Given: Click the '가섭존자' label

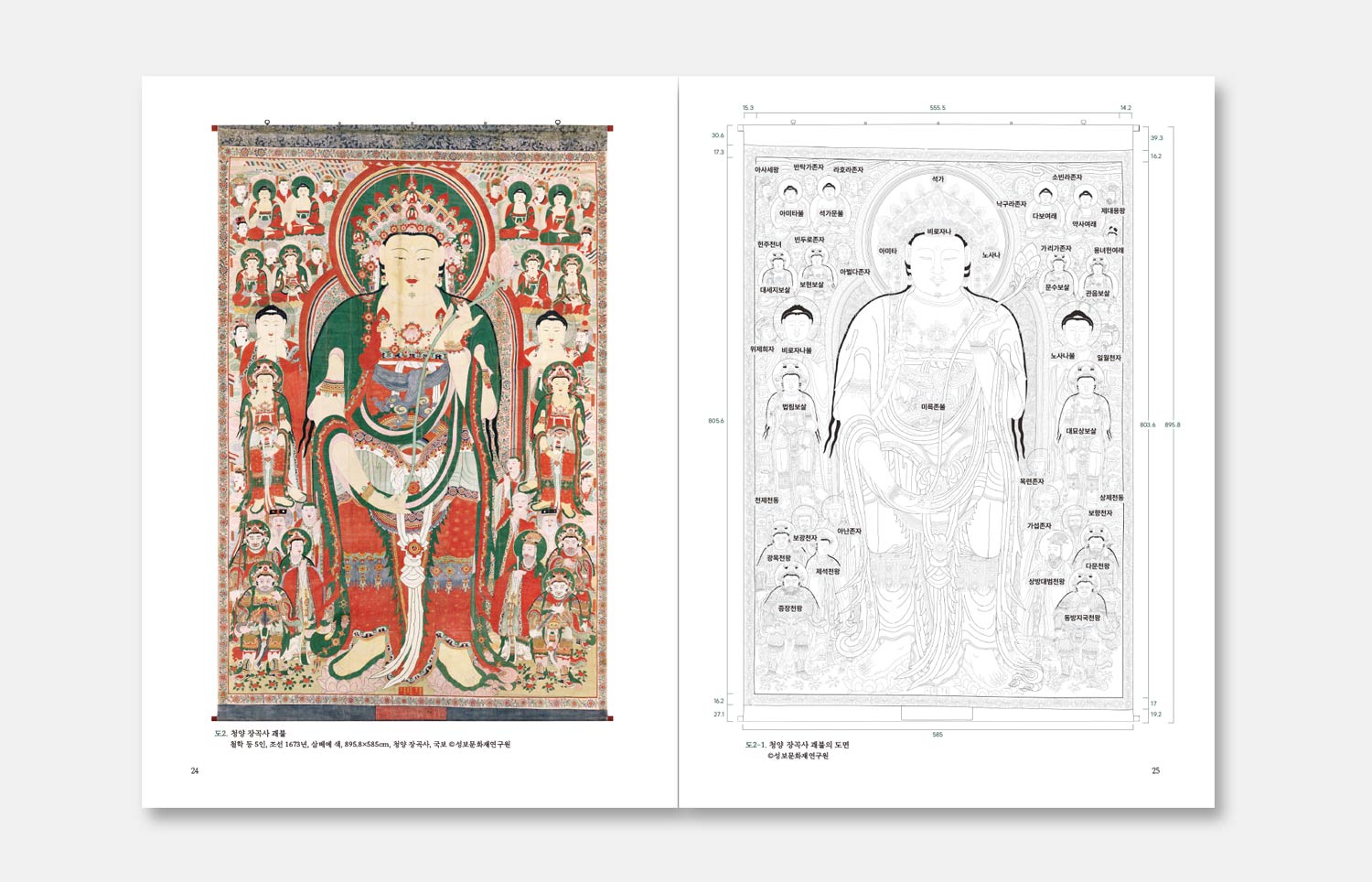Looking at the screenshot, I should pyautogui.click(x=1039, y=526).
